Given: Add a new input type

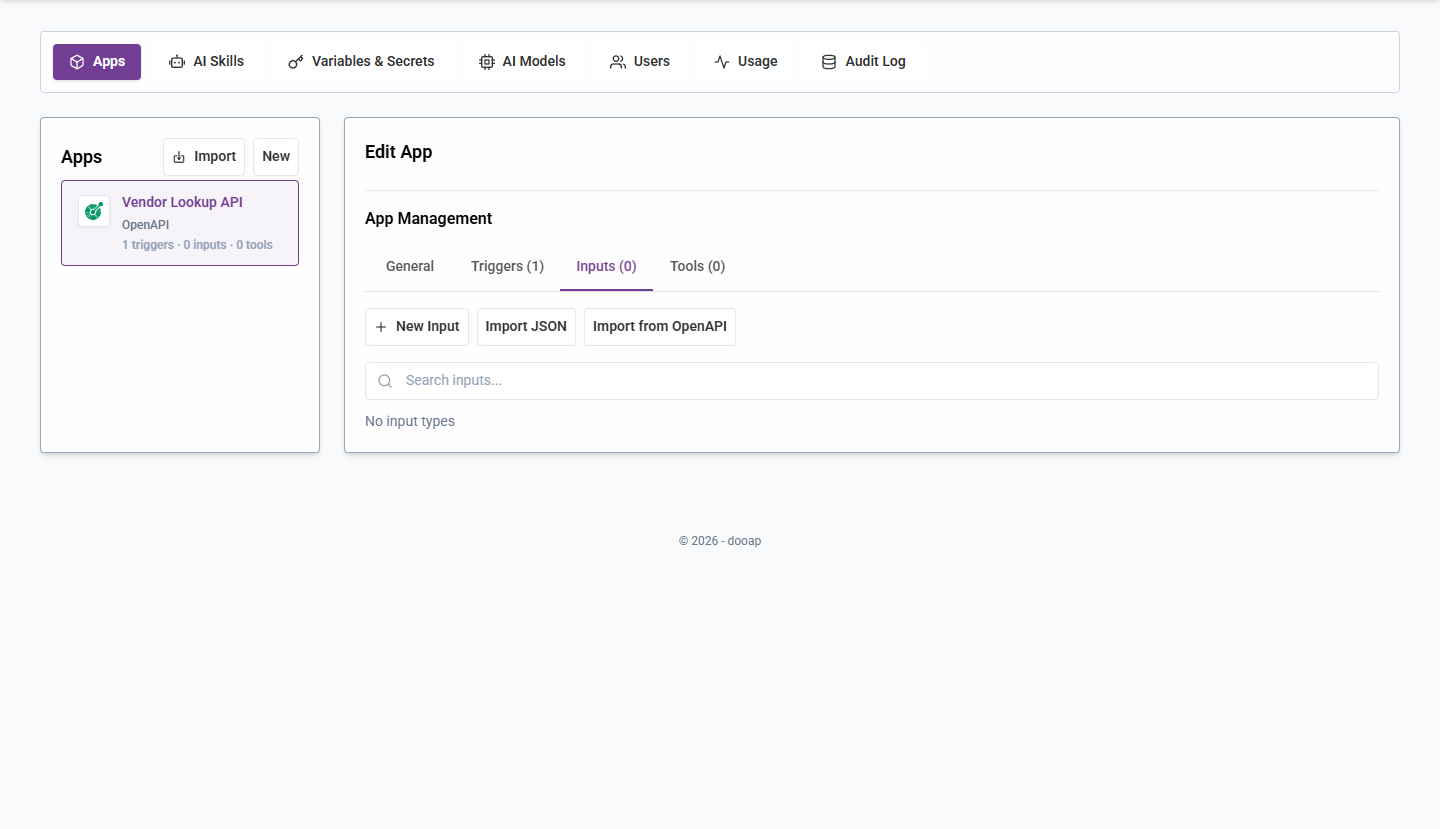Looking at the screenshot, I should [x=417, y=327].
